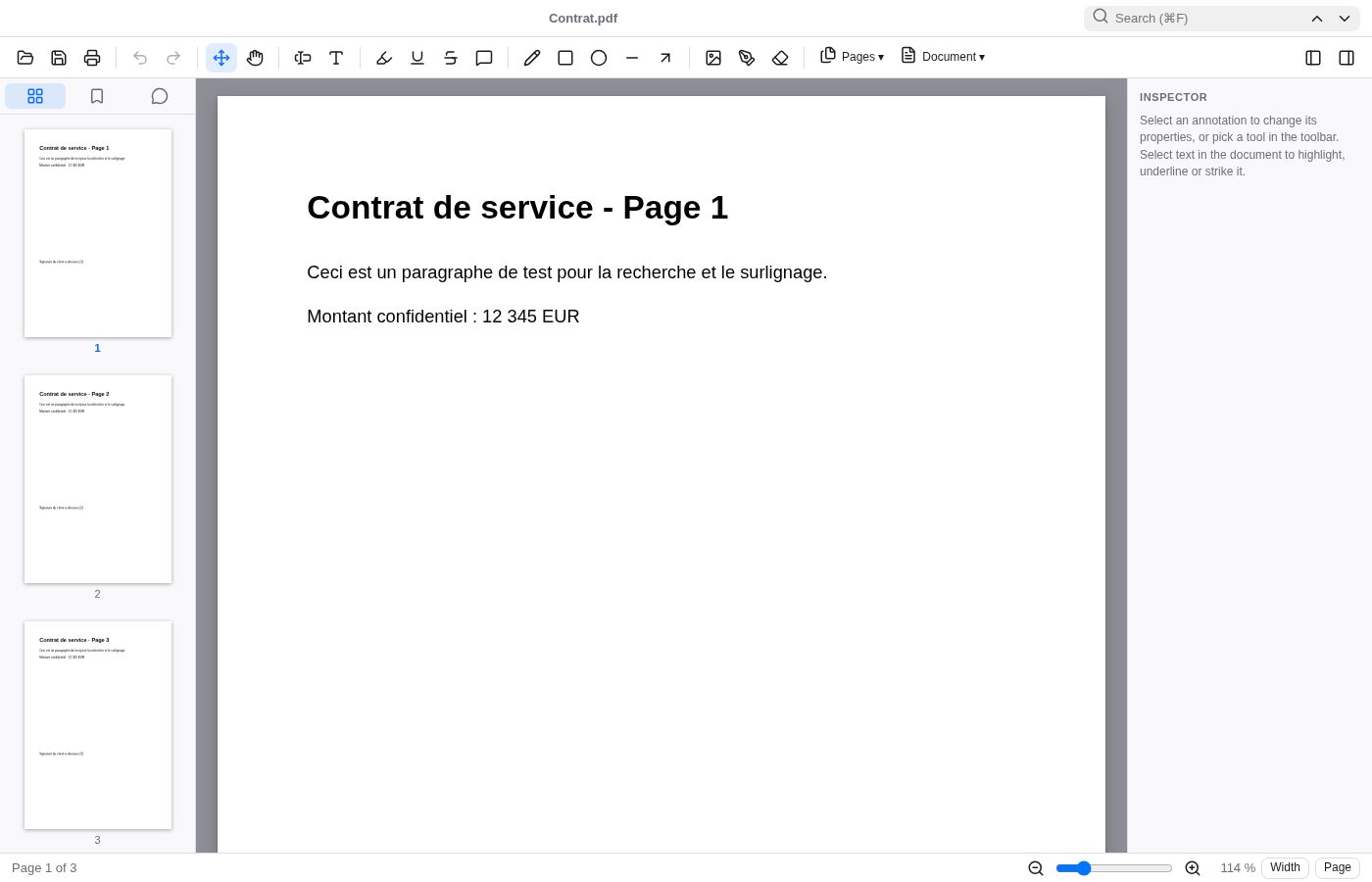Viewport: 1372px width, 882px height.
Task: Fit the whole Page in view
Action: [1338, 867]
